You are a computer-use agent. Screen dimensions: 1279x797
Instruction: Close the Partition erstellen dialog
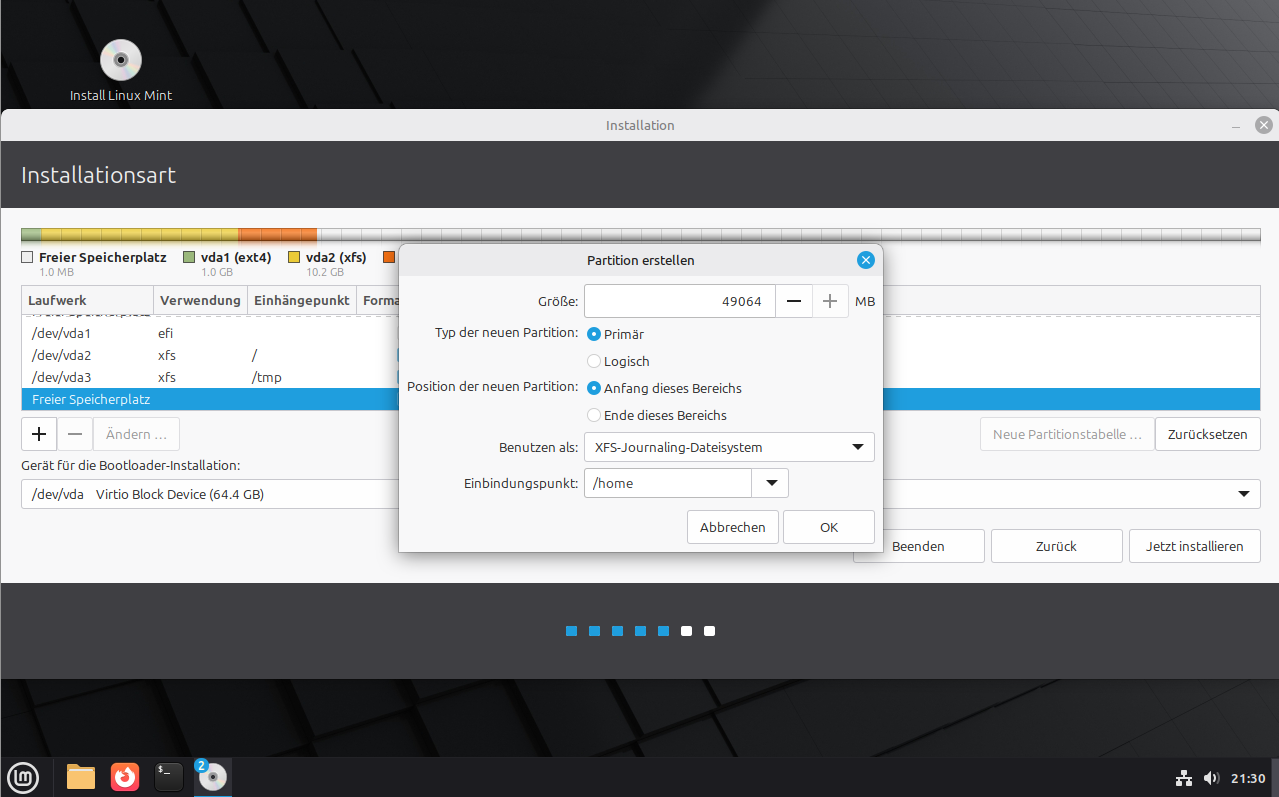[865, 260]
